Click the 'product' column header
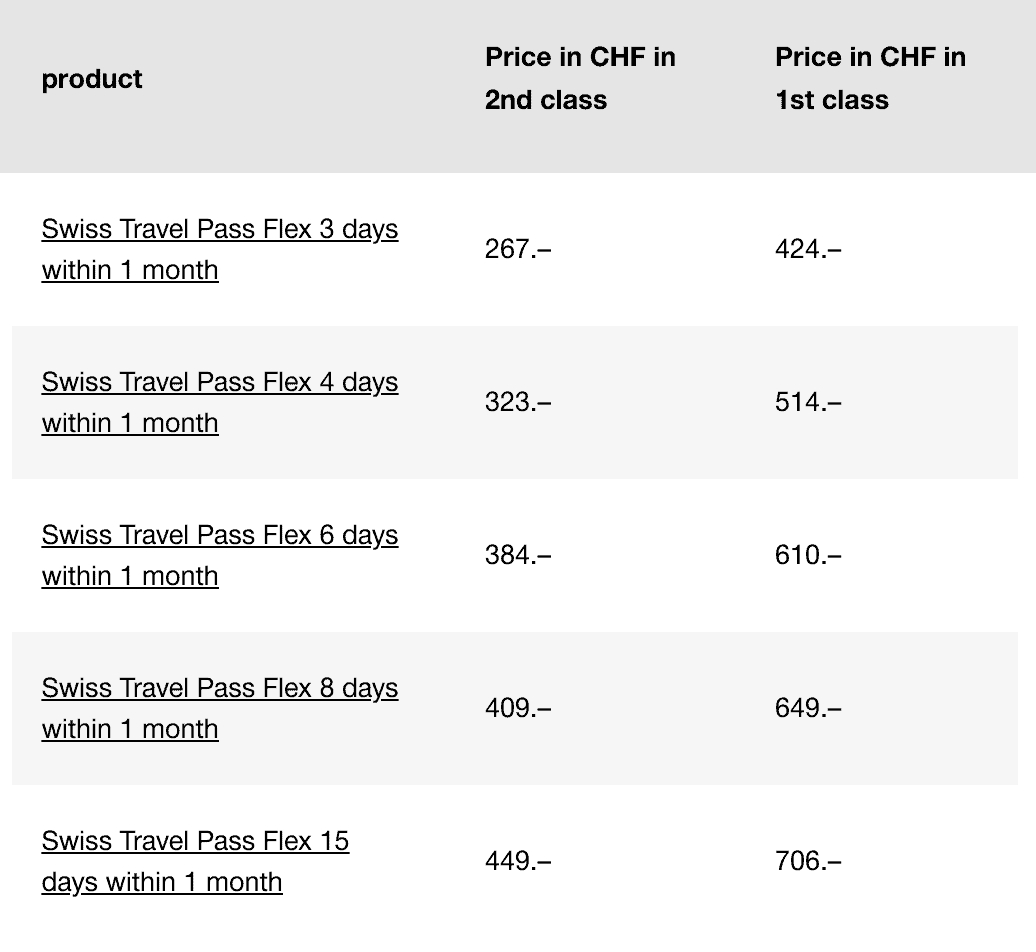The image size is (1036, 952). point(92,79)
